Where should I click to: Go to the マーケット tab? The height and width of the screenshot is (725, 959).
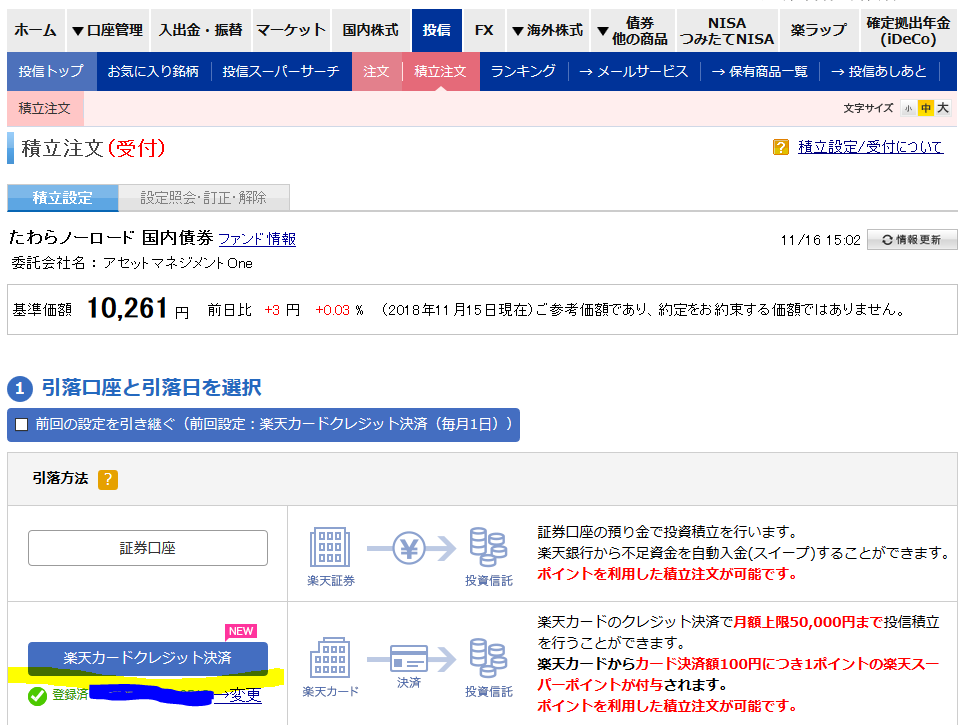pyautogui.click(x=291, y=30)
